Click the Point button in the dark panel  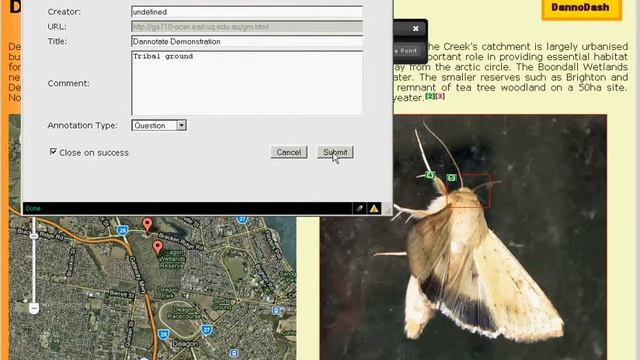coord(408,51)
